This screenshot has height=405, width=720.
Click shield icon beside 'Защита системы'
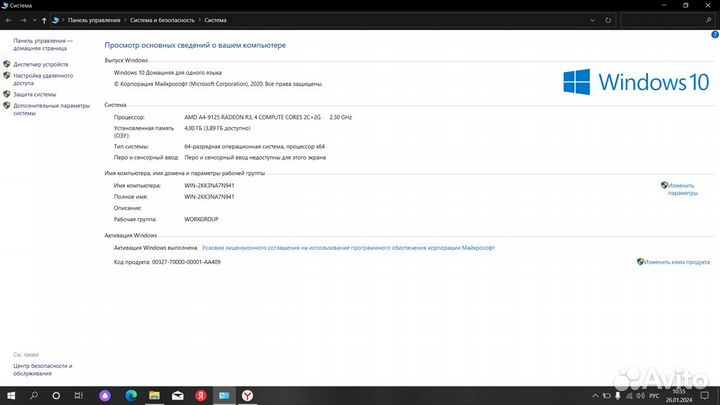pyautogui.click(x=6, y=94)
